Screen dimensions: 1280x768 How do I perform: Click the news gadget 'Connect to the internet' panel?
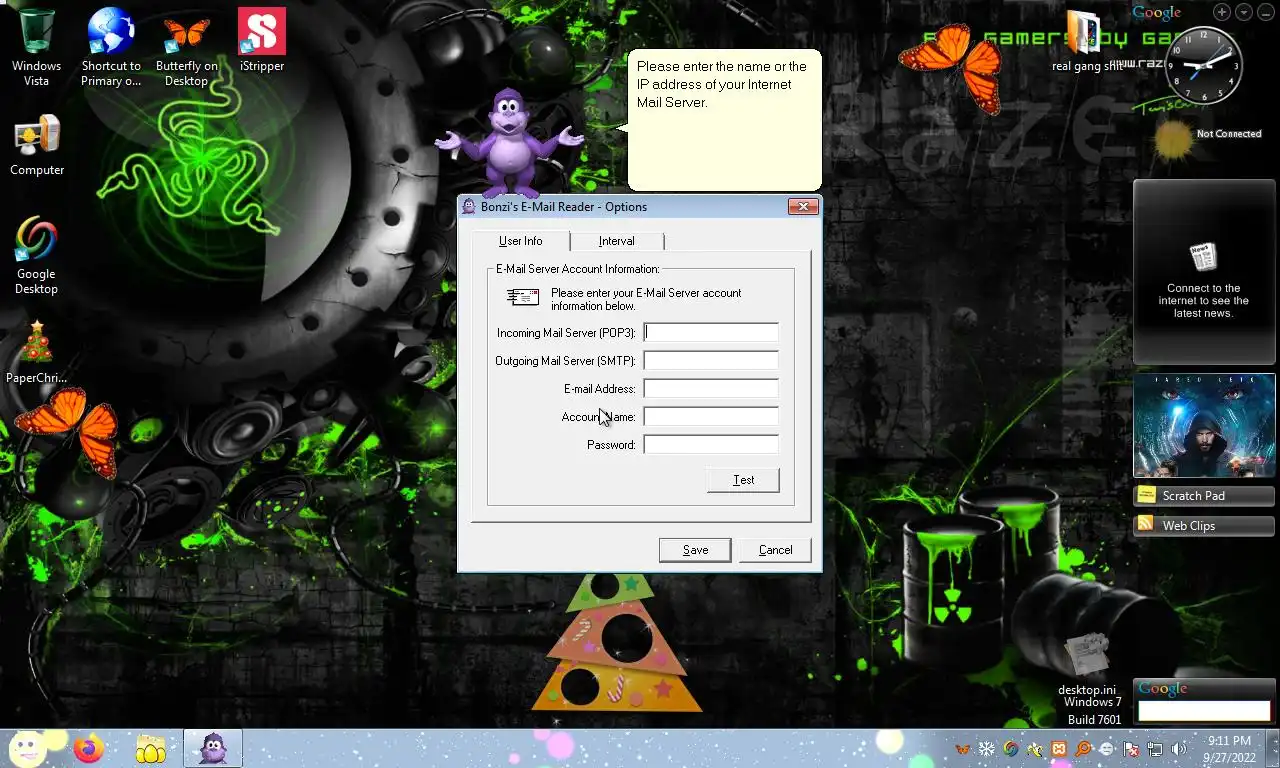(x=1204, y=272)
